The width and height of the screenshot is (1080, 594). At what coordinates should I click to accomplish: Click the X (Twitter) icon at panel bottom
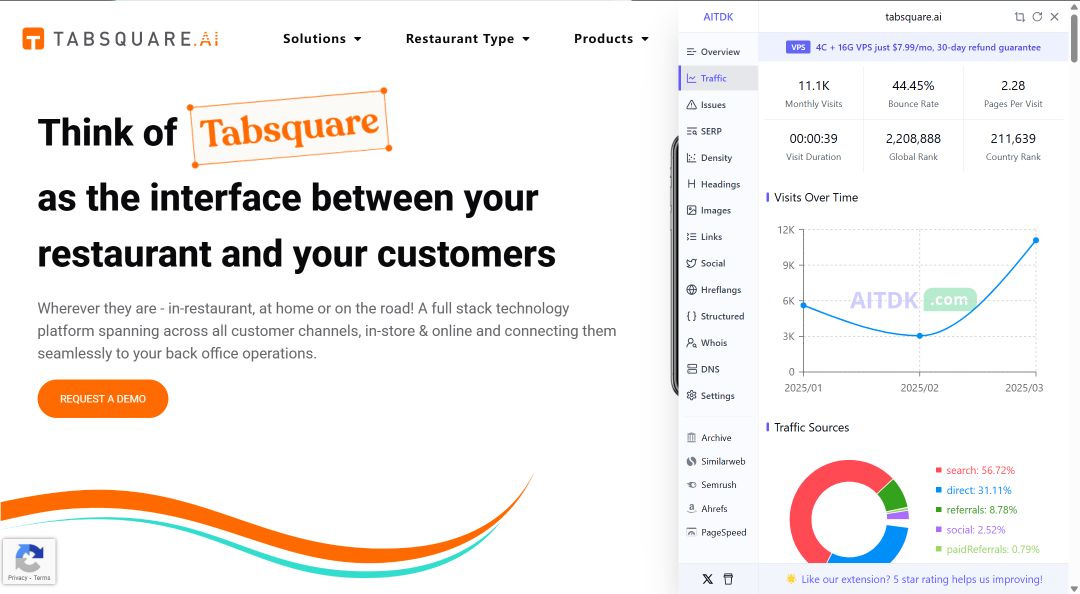click(x=707, y=579)
